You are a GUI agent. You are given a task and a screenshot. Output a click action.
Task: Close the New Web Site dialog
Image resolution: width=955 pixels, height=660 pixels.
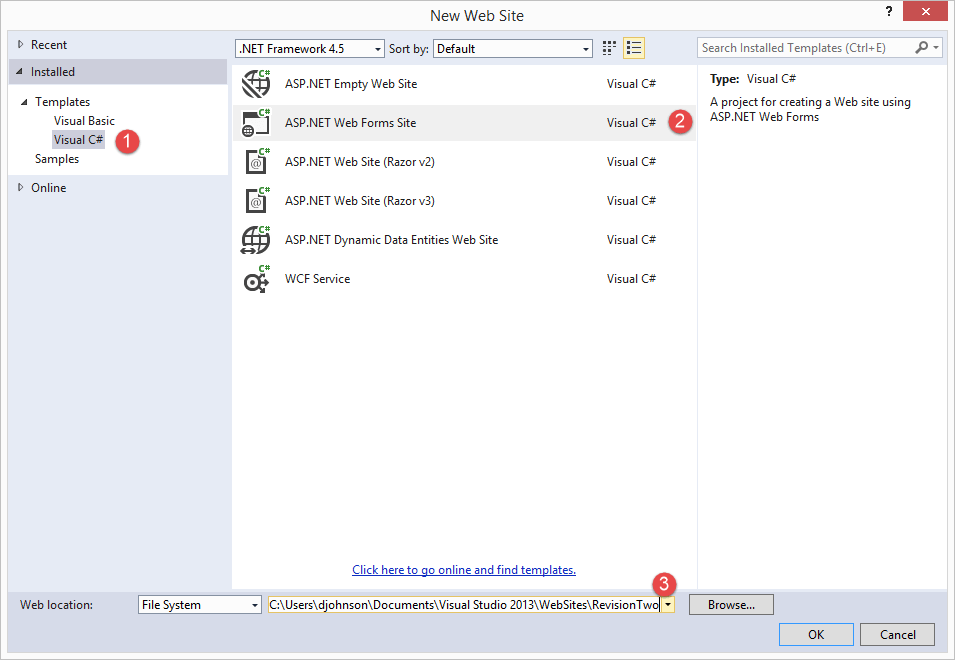[925, 11]
